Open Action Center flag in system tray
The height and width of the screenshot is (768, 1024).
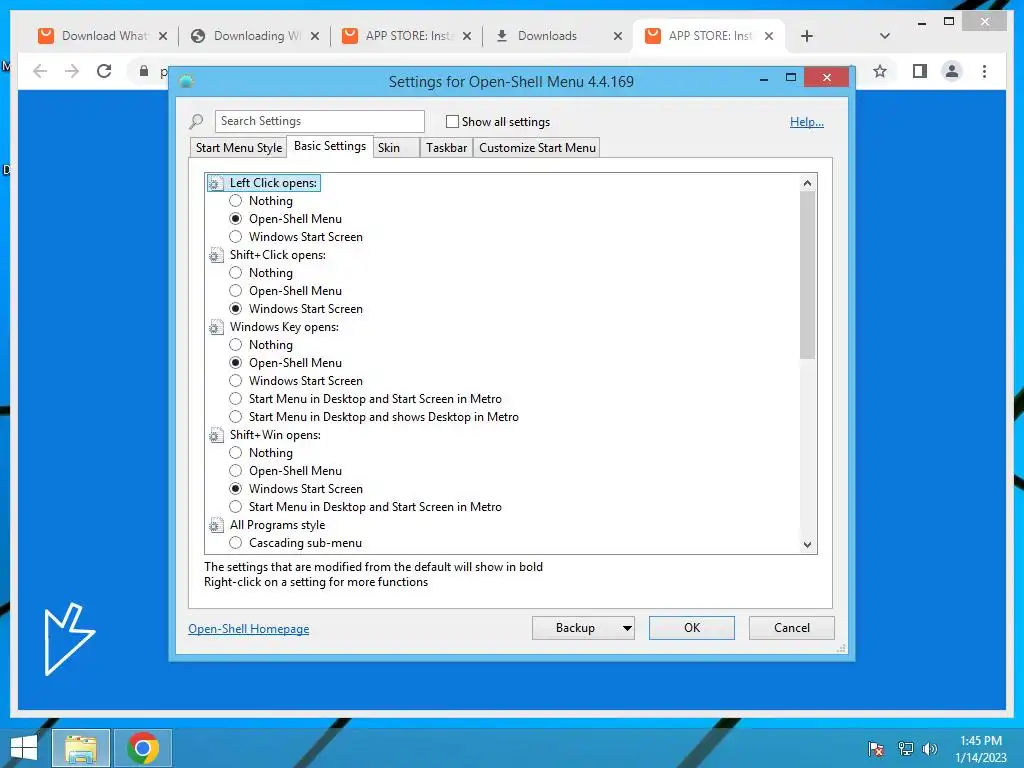(x=876, y=748)
